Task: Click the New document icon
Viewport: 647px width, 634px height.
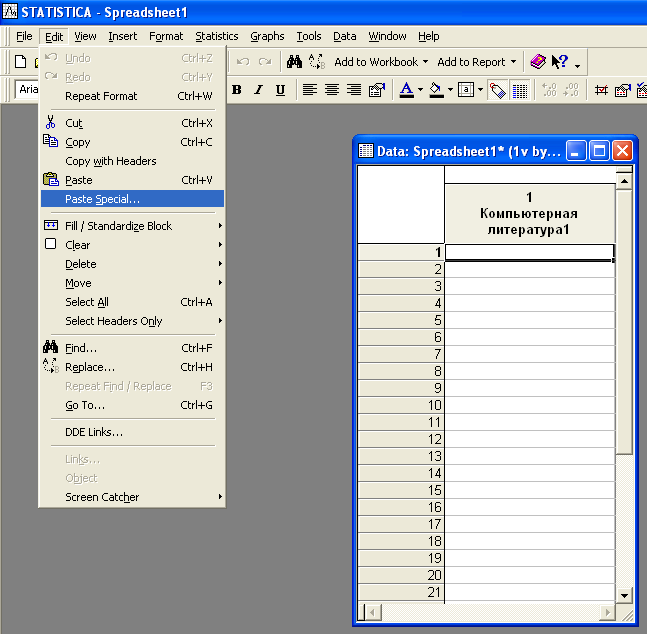Action: point(21,62)
